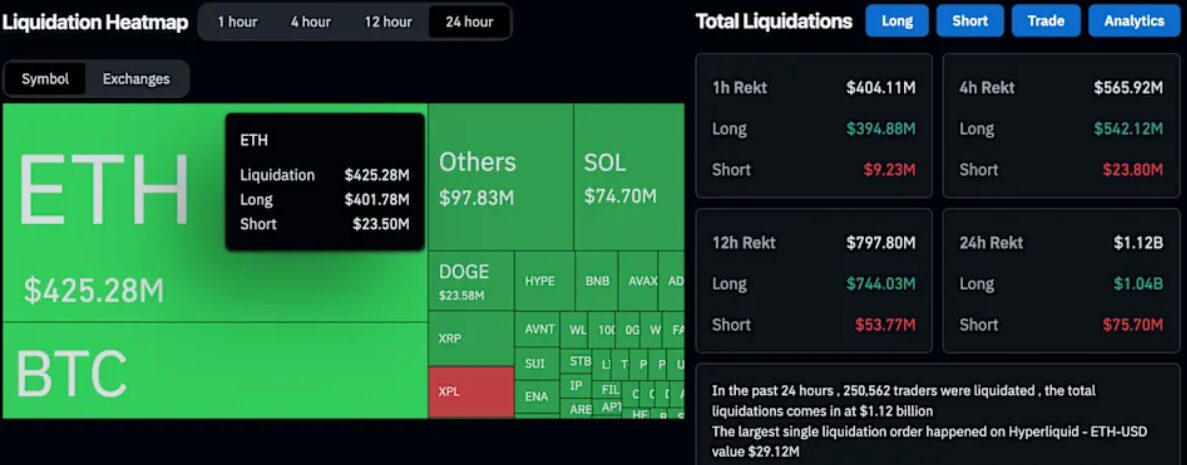Open the Trade button

pyautogui.click(x=1045, y=21)
